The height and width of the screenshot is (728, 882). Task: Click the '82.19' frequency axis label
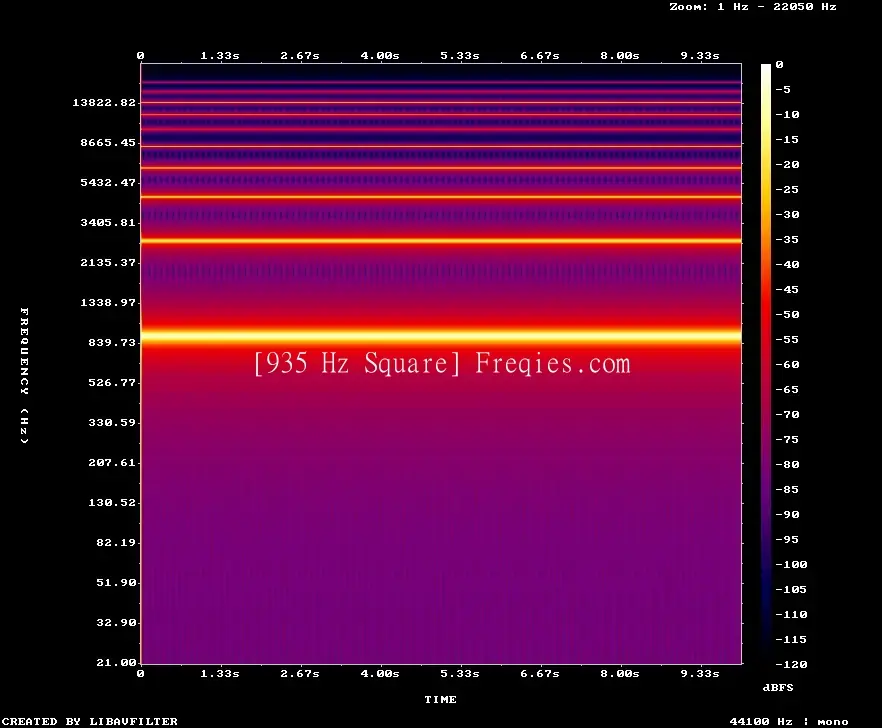point(116,542)
